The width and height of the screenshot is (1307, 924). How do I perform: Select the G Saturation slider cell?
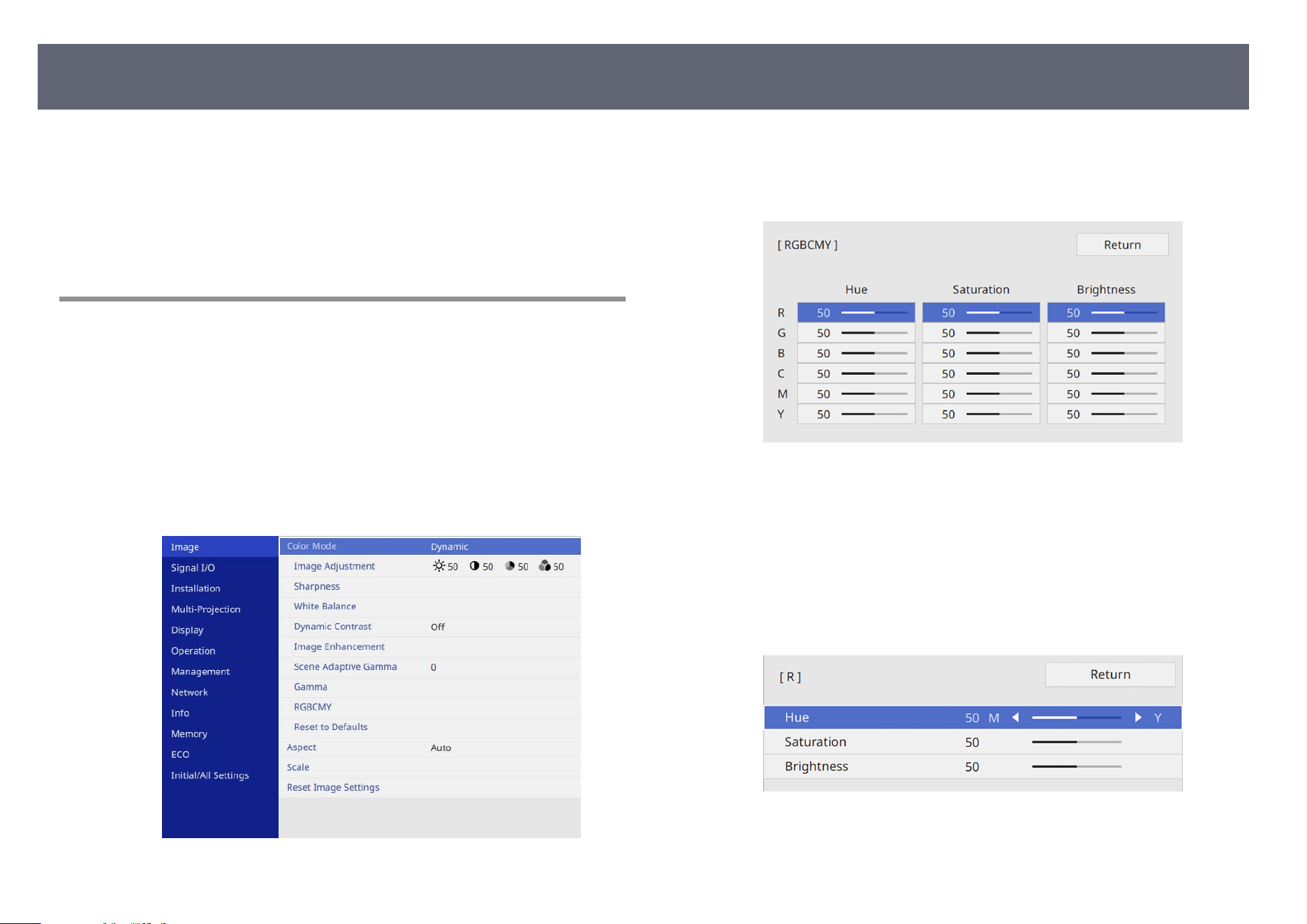tap(981, 333)
